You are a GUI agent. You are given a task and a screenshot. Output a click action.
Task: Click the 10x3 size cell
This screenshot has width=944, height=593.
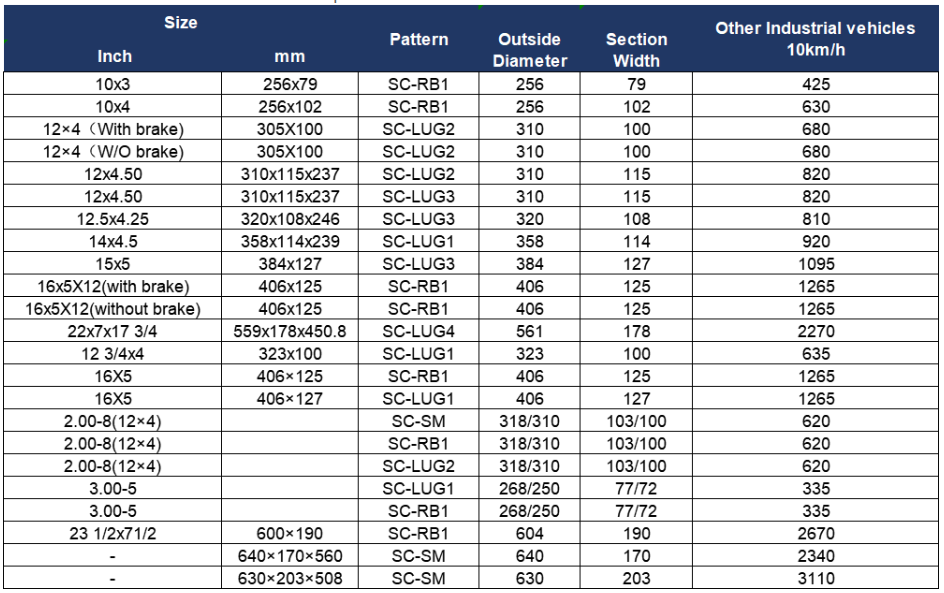(x=113, y=84)
